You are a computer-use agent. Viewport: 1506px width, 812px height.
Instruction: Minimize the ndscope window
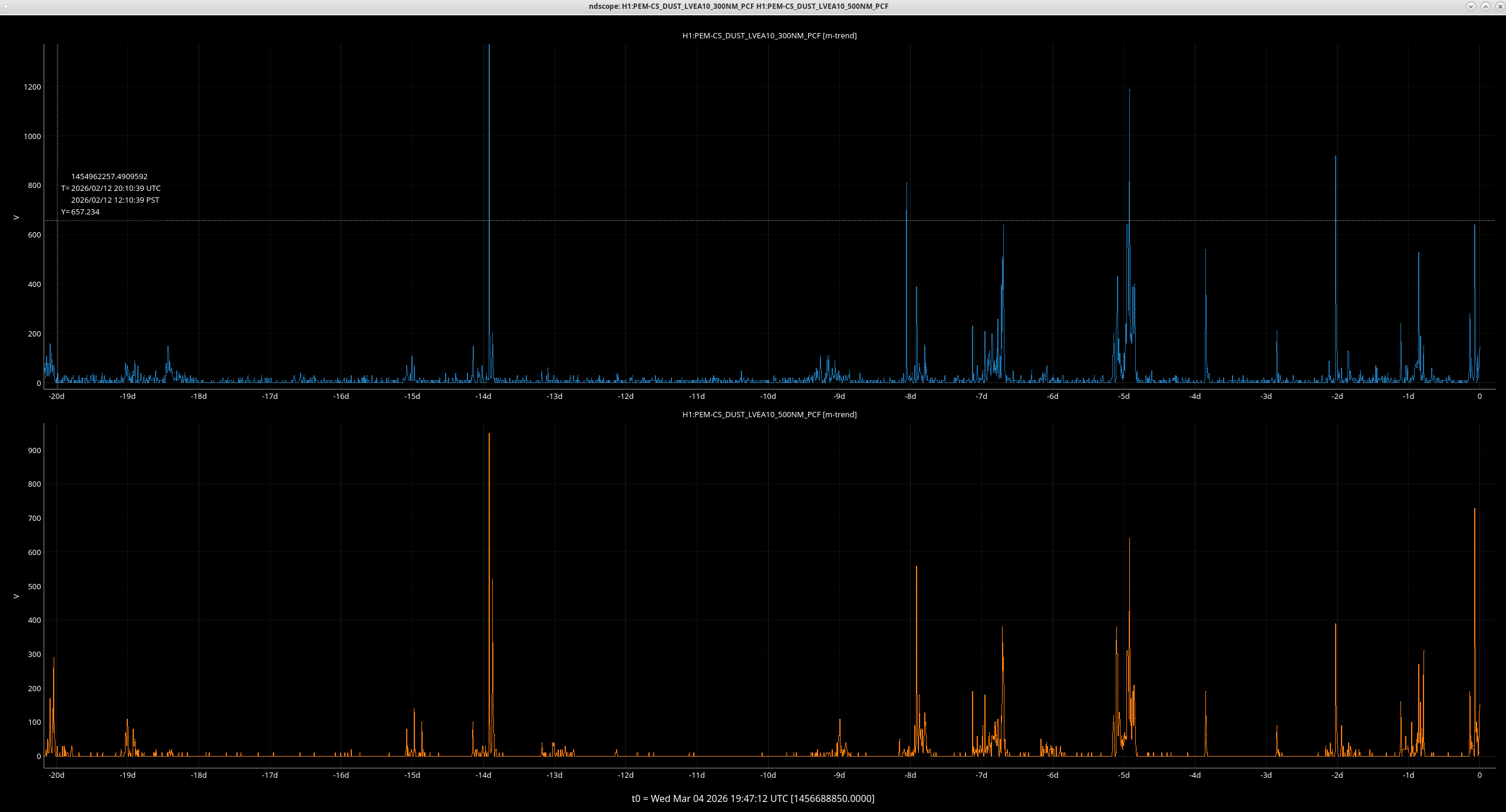[x=1471, y=6]
